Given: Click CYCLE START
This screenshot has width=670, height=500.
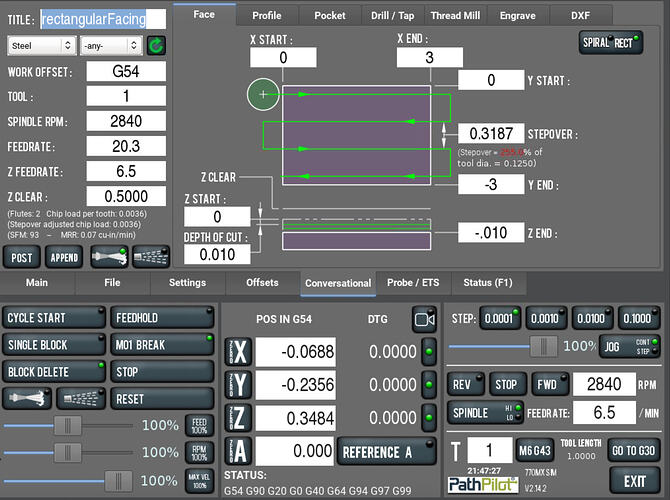Looking at the screenshot, I should coord(54,318).
